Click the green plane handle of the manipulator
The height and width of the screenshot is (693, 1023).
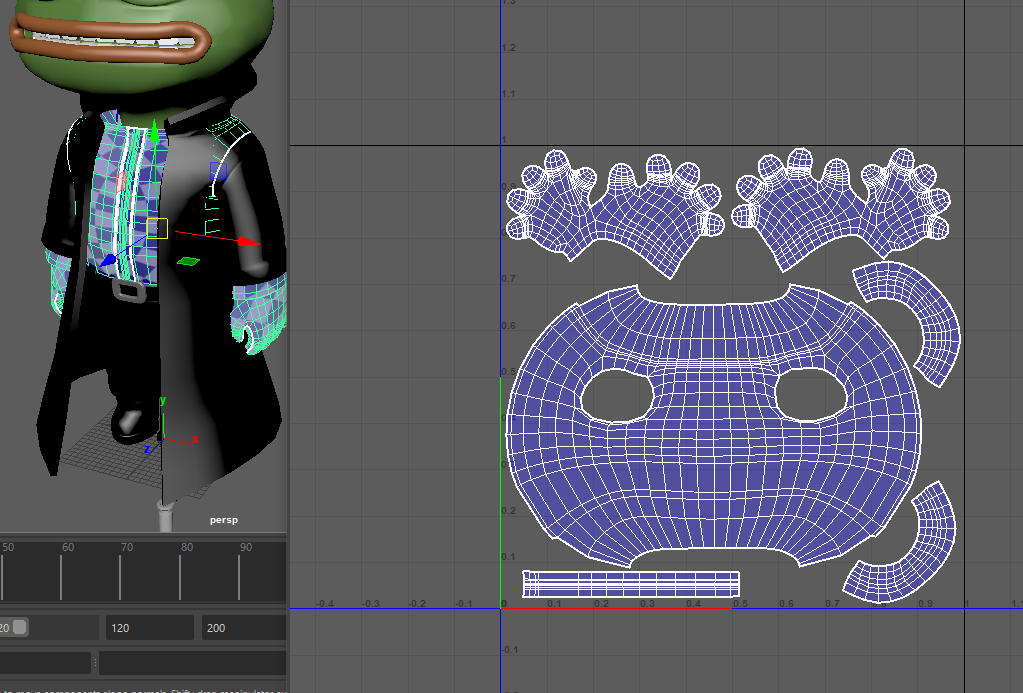(188, 262)
